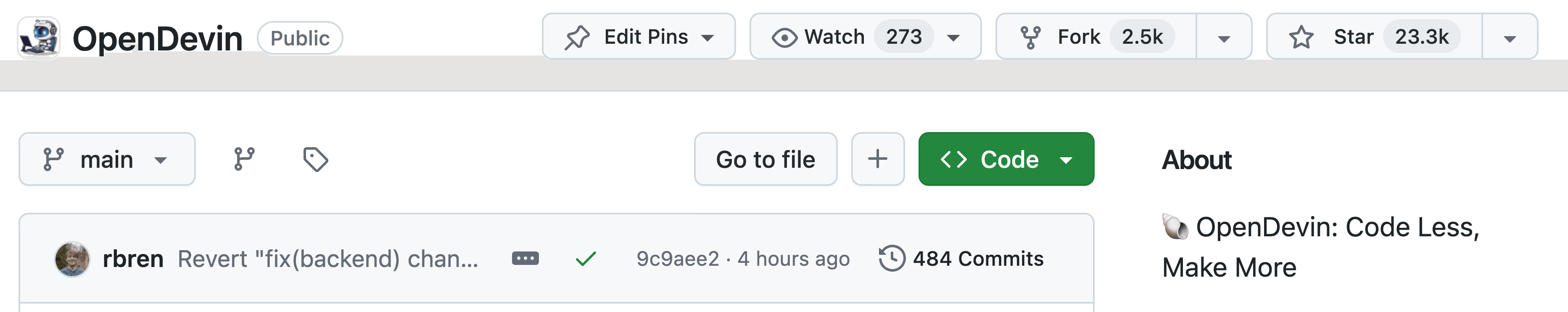Expand commit message ellipsis icon
Viewport: 1568px width, 312px height.
click(x=525, y=258)
